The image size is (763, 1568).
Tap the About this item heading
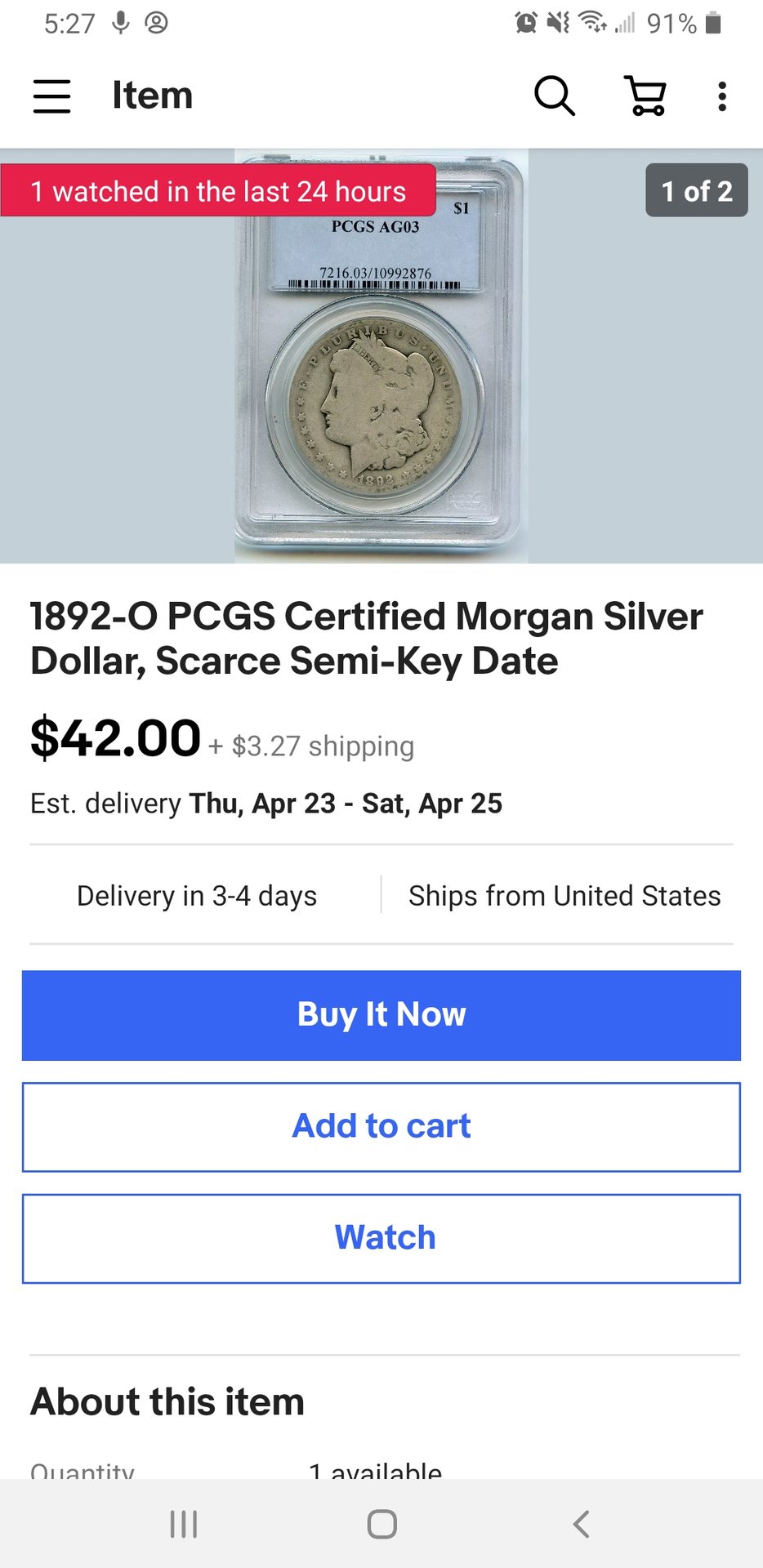[167, 1402]
